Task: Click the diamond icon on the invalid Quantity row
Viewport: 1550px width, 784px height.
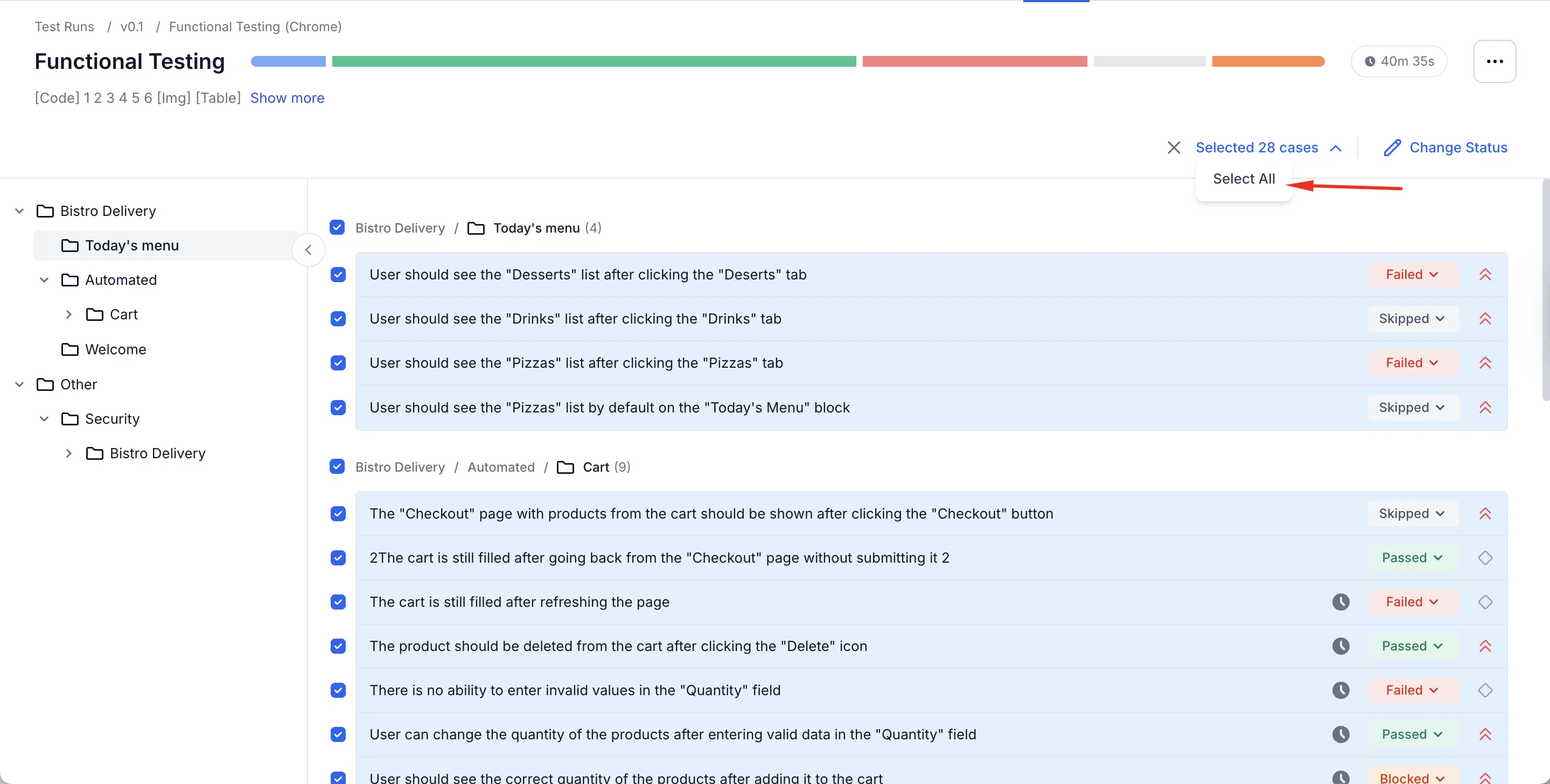Action: point(1485,690)
